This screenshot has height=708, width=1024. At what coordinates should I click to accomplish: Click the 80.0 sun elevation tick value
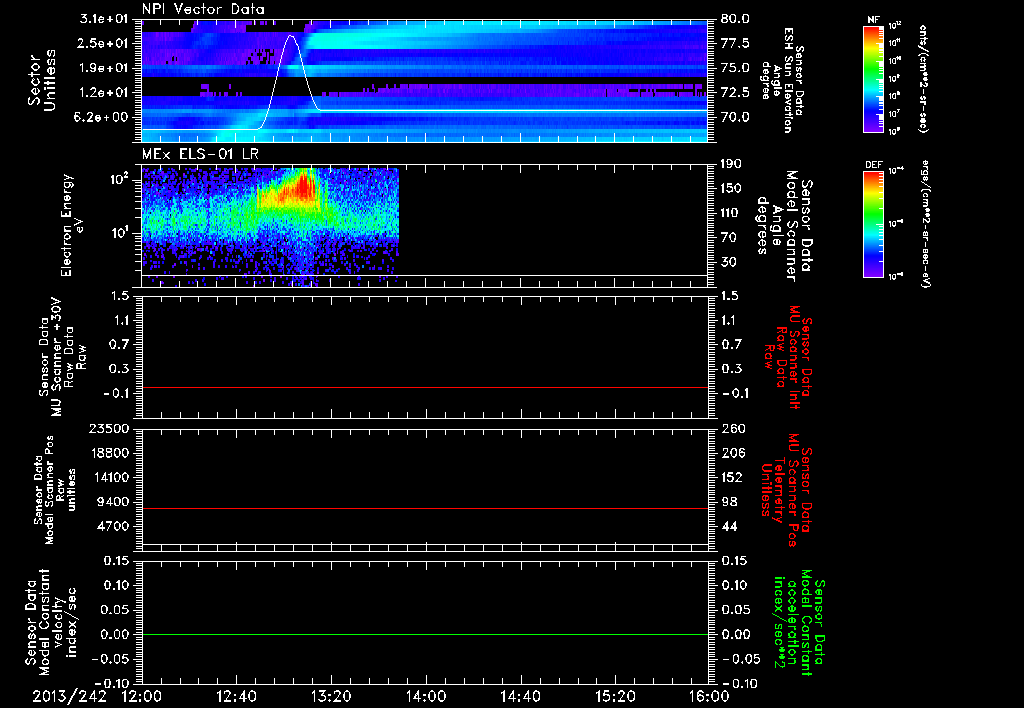[735, 19]
